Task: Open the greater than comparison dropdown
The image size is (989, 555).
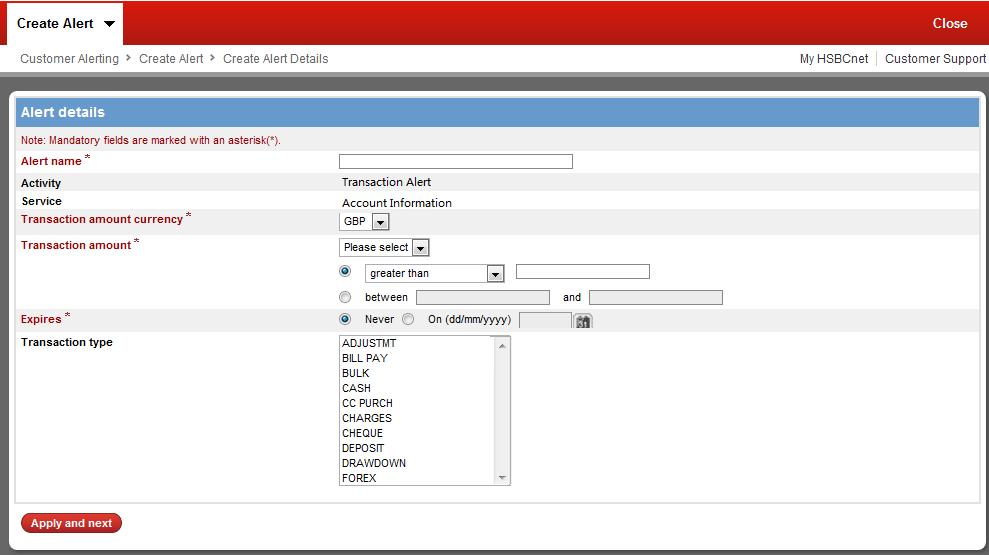Action: click(x=495, y=274)
